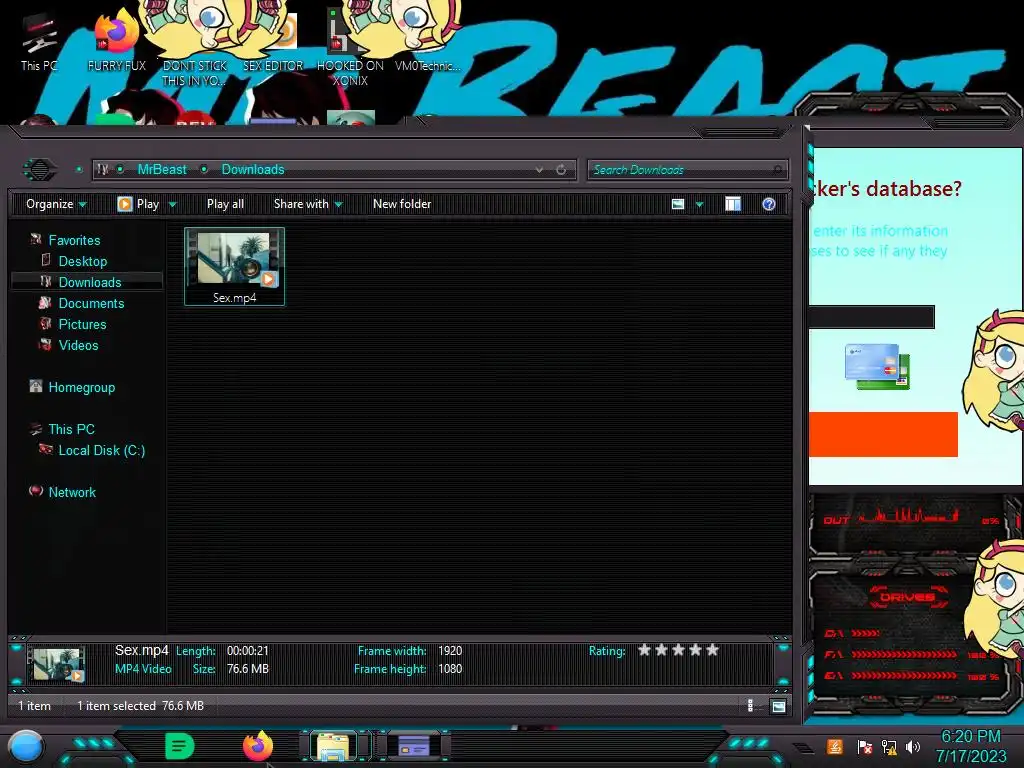Switch to large thumbnails view in status bar

click(x=778, y=706)
